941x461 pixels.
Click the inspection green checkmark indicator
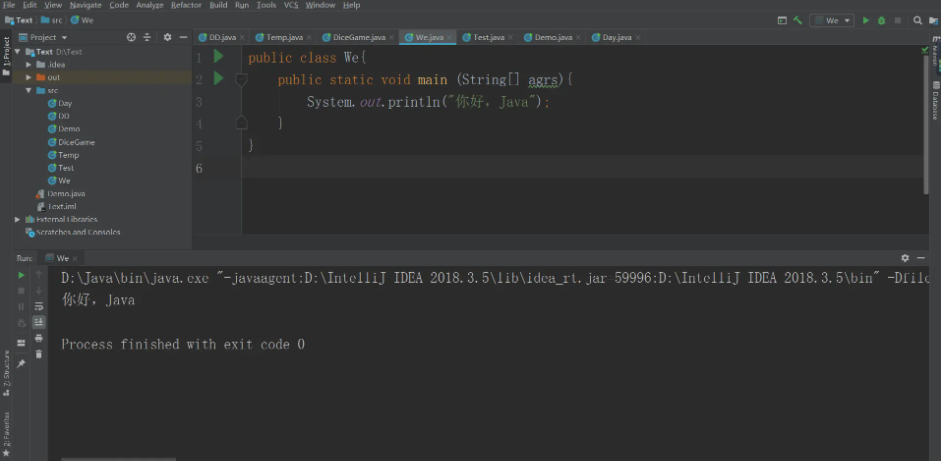925,50
